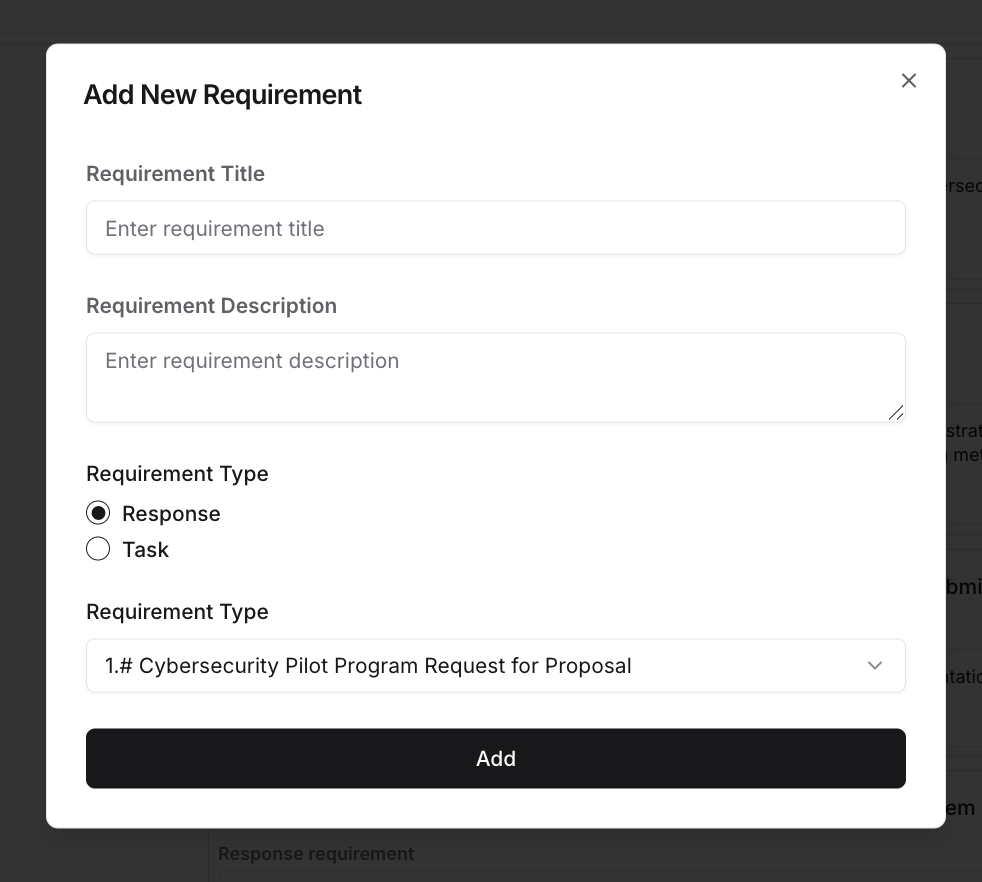Click the Requirement Type label above the dropdown
This screenshot has height=882, width=982.
(177, 612)
